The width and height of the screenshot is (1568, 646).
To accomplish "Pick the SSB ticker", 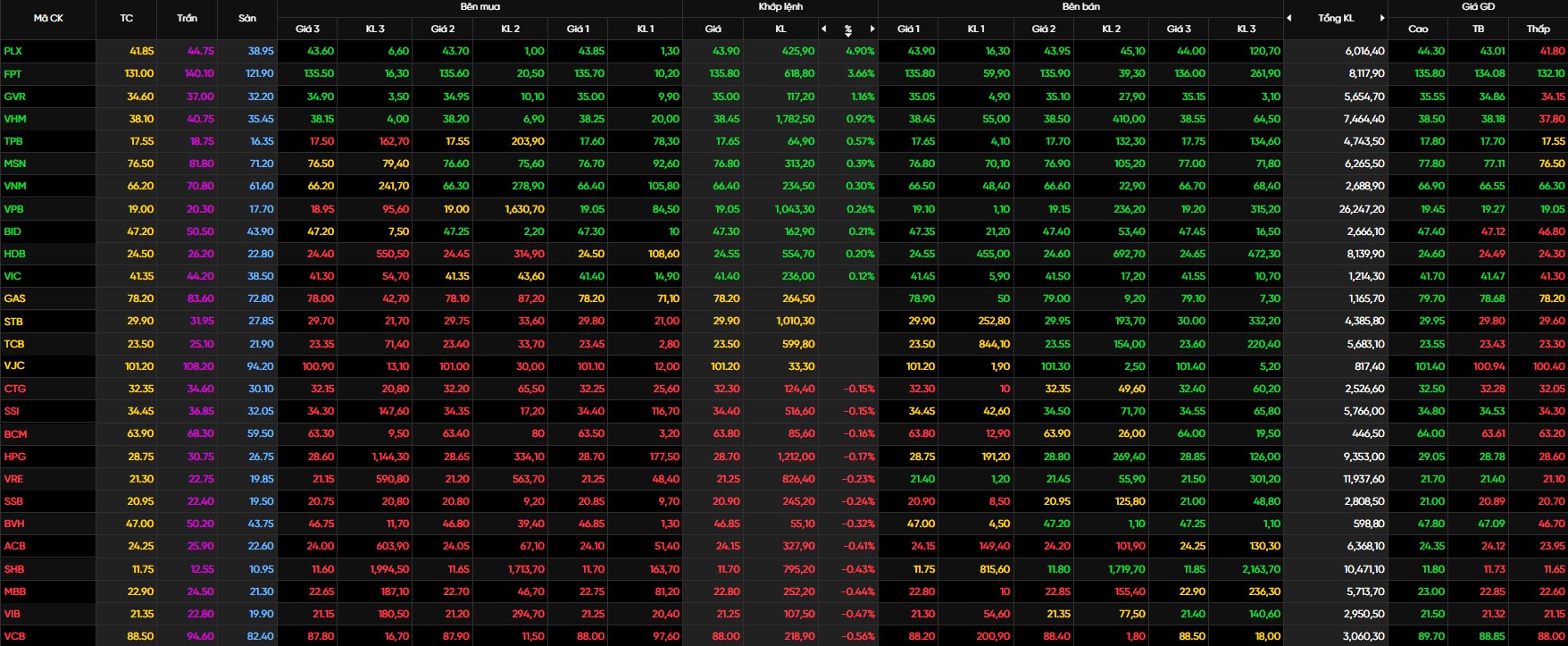I will [13, 501].
